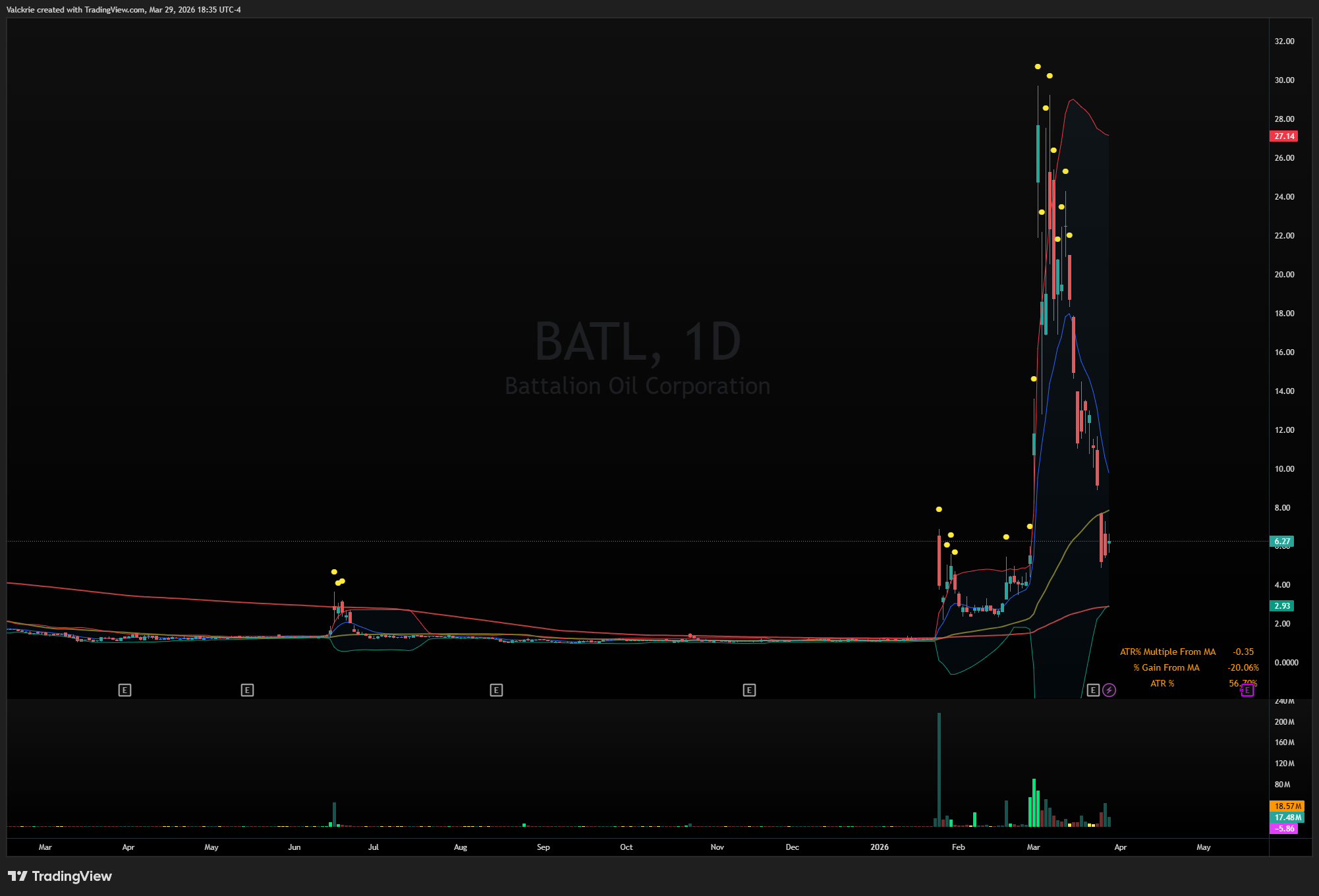The height and width of the screenshot is (896, 1319).
Task: Click the ATR% Multiple From MA readout
Action: click(1167, 652)
